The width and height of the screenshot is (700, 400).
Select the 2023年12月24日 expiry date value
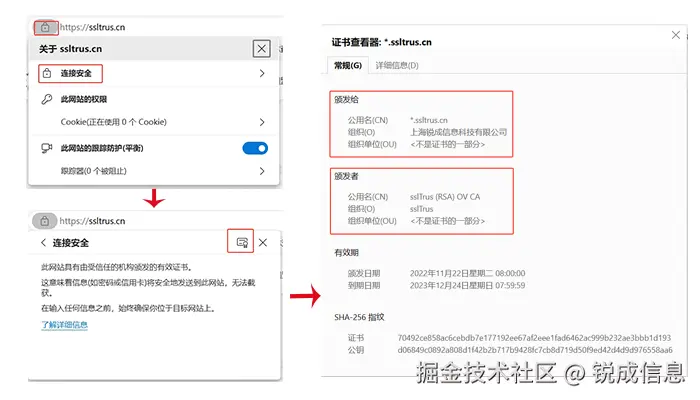click(467, 285)
